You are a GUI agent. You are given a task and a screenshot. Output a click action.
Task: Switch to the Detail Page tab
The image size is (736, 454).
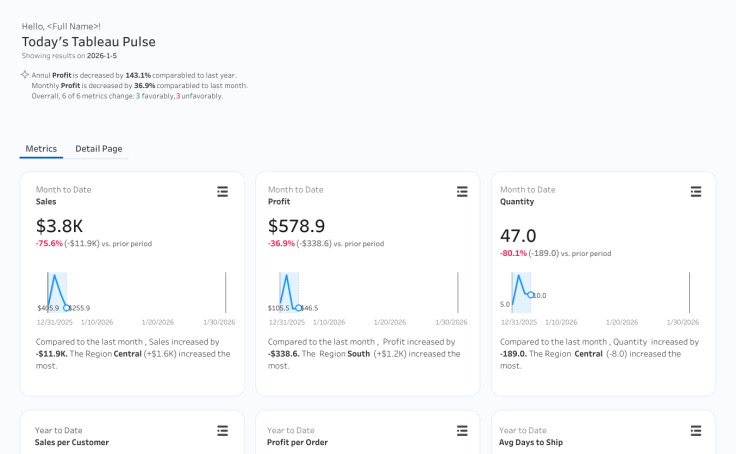pos(99,149)
